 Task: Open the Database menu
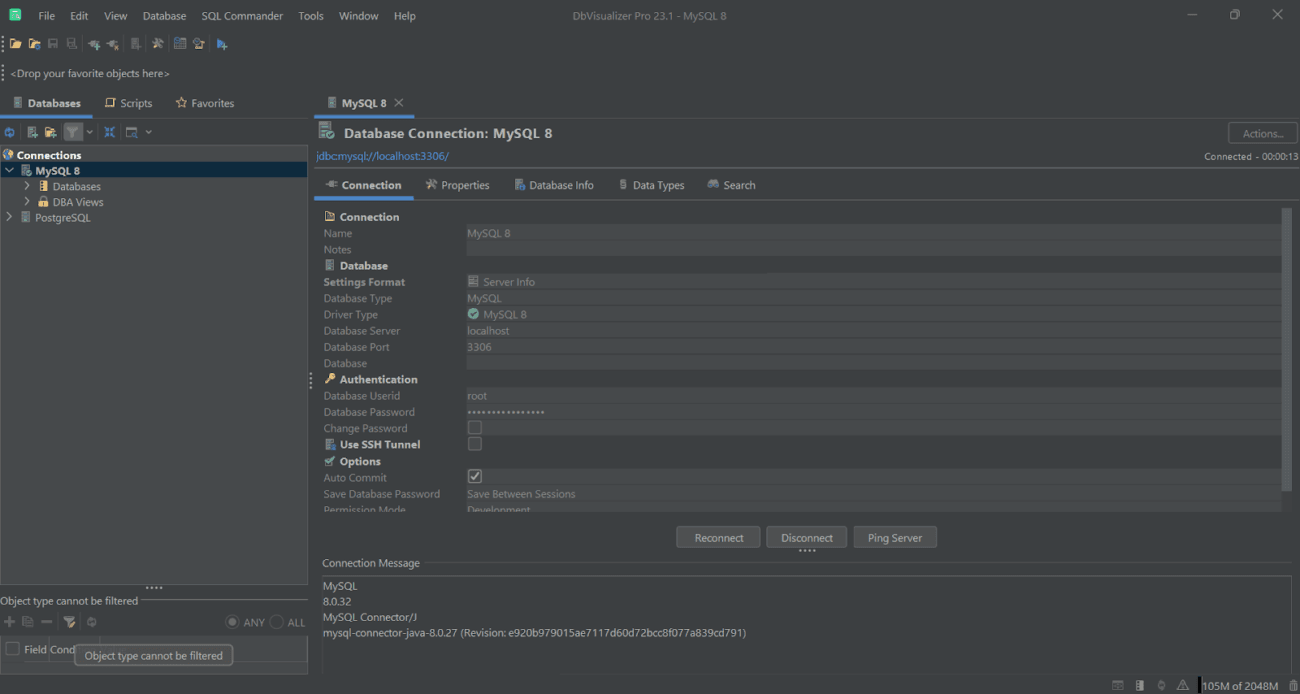point(164,15)
